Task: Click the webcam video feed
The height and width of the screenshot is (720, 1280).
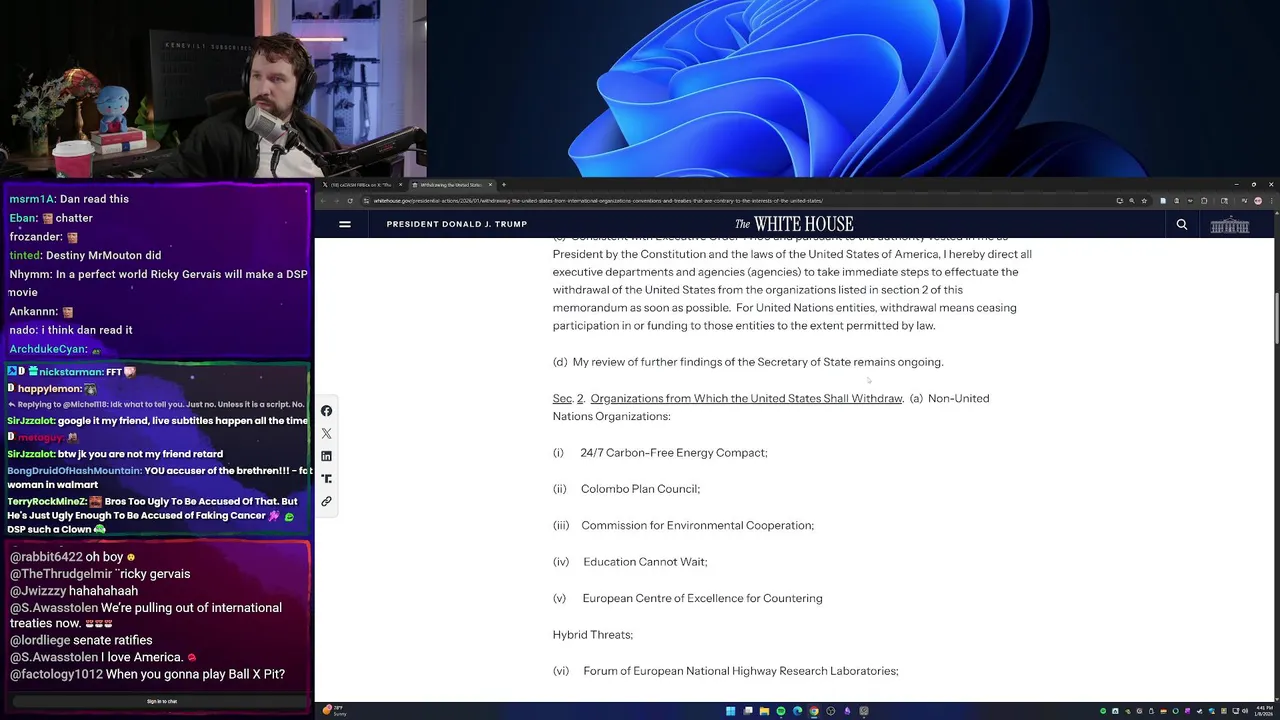Action: pyautogui.click(x=213, y=89)
